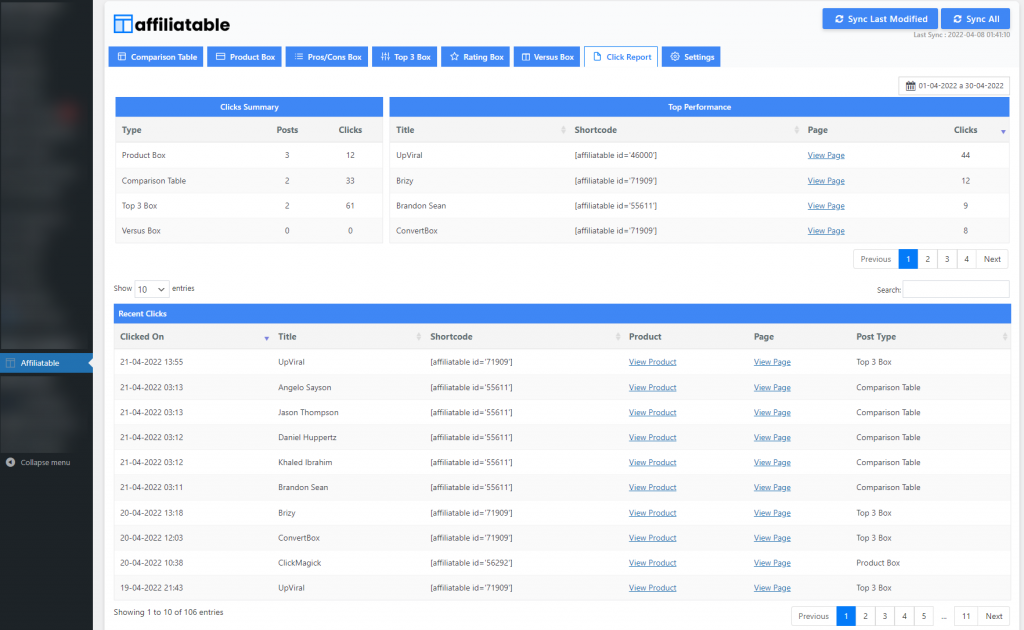1024x630 pixels.
Task: Open View Page for ClickMagick row
Action: click(772, 563)
